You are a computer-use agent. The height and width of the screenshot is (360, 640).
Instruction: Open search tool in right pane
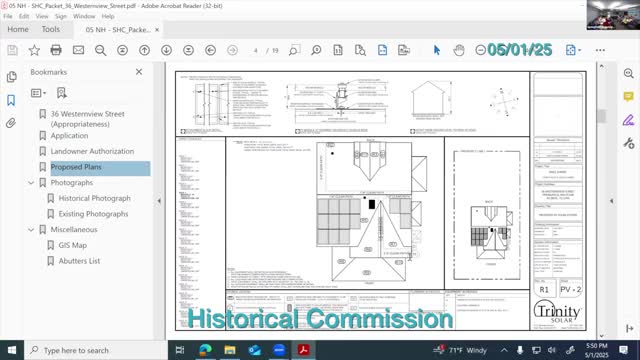629,73
